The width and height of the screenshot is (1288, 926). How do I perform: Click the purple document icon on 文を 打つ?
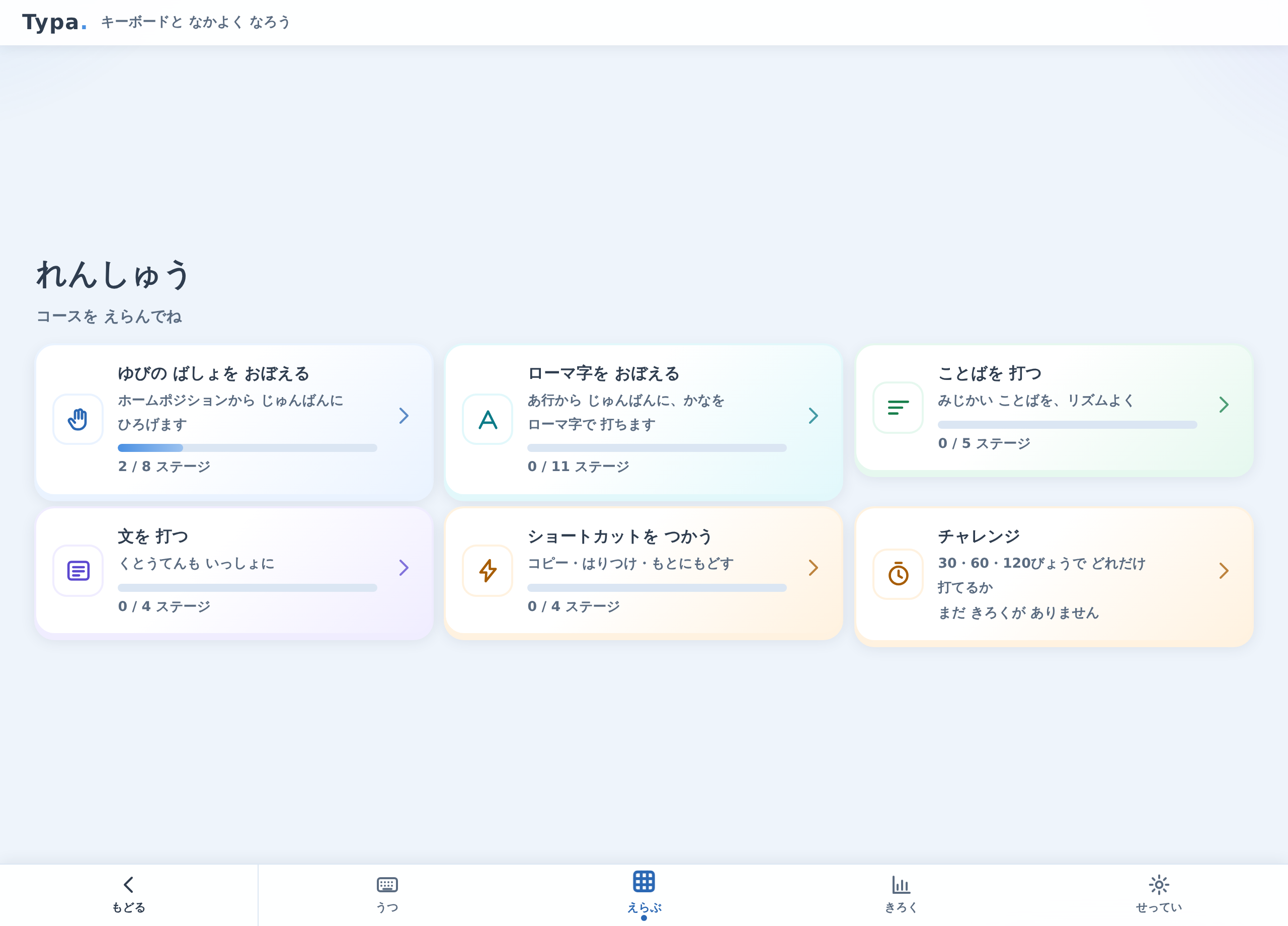click(x=78, y=570)
